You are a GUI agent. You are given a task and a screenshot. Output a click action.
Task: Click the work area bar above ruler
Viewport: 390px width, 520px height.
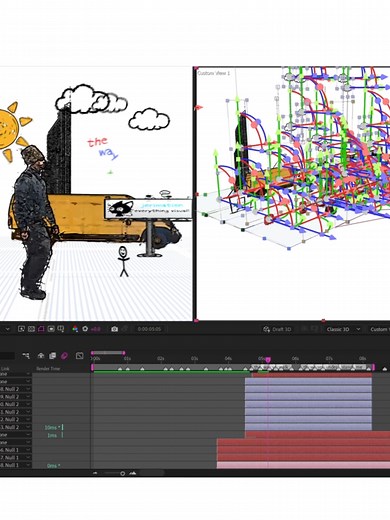[x=108, y=352]
